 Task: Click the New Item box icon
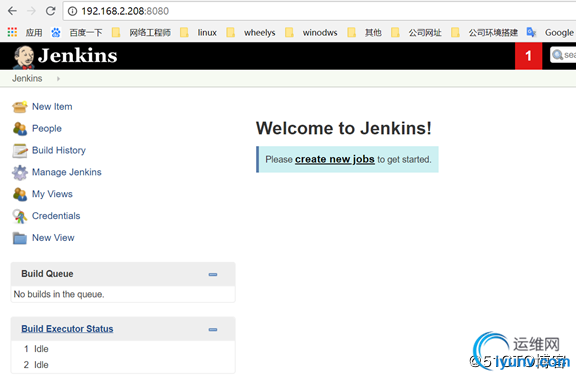click(x=20, y=107)
